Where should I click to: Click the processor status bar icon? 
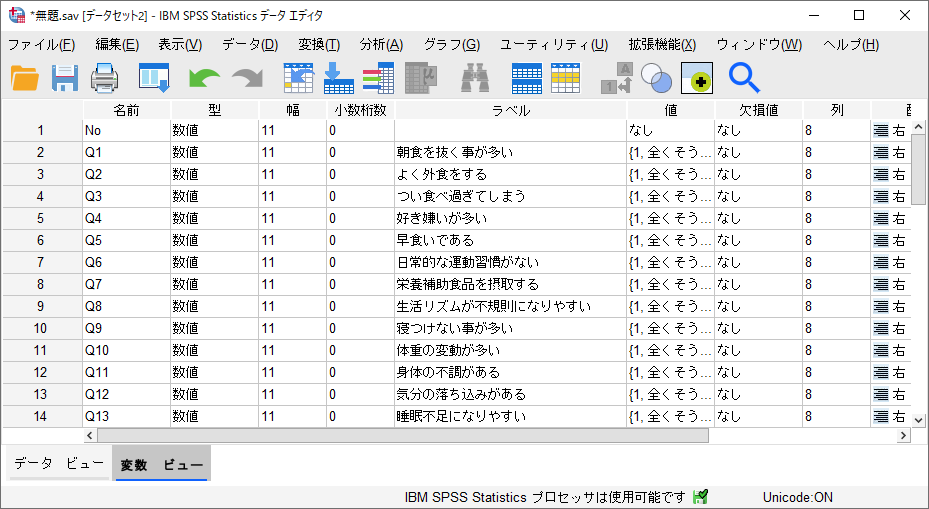700,497
